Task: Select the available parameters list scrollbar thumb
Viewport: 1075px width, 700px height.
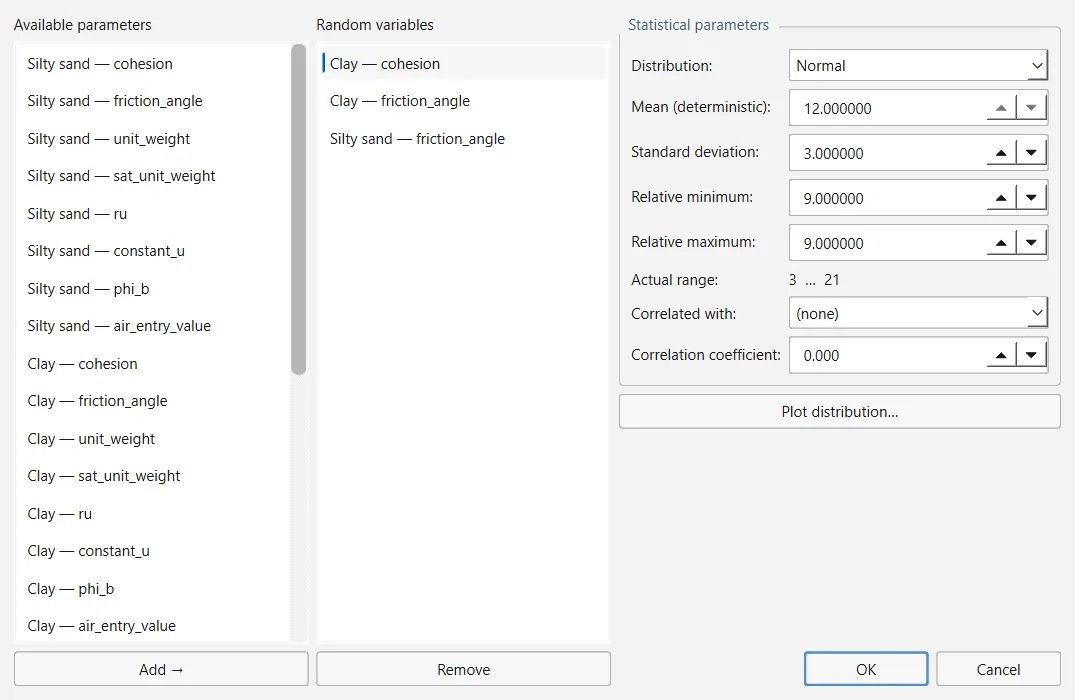Action: (x=298, y=209)
